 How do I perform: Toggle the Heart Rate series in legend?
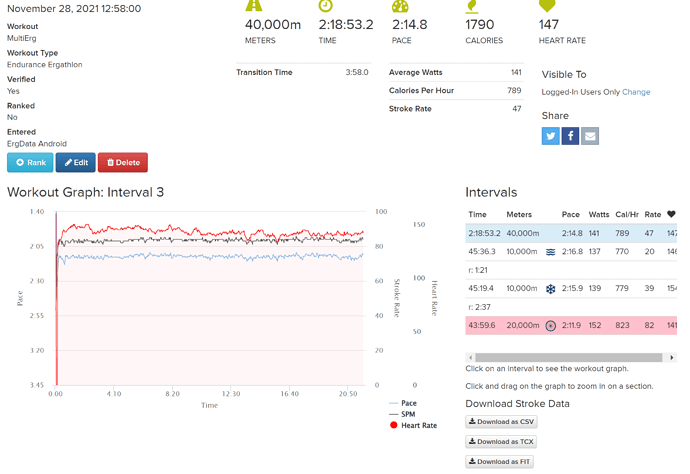[x=413, y=425]
